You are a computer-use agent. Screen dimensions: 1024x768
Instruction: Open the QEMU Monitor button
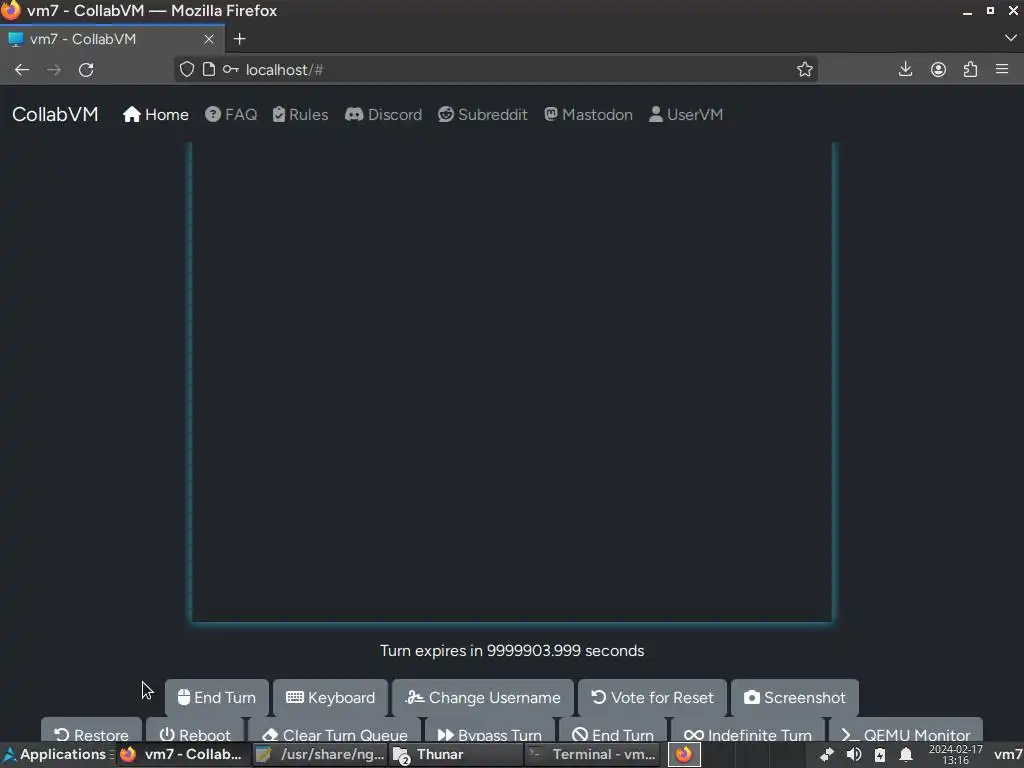click(906, 731)
